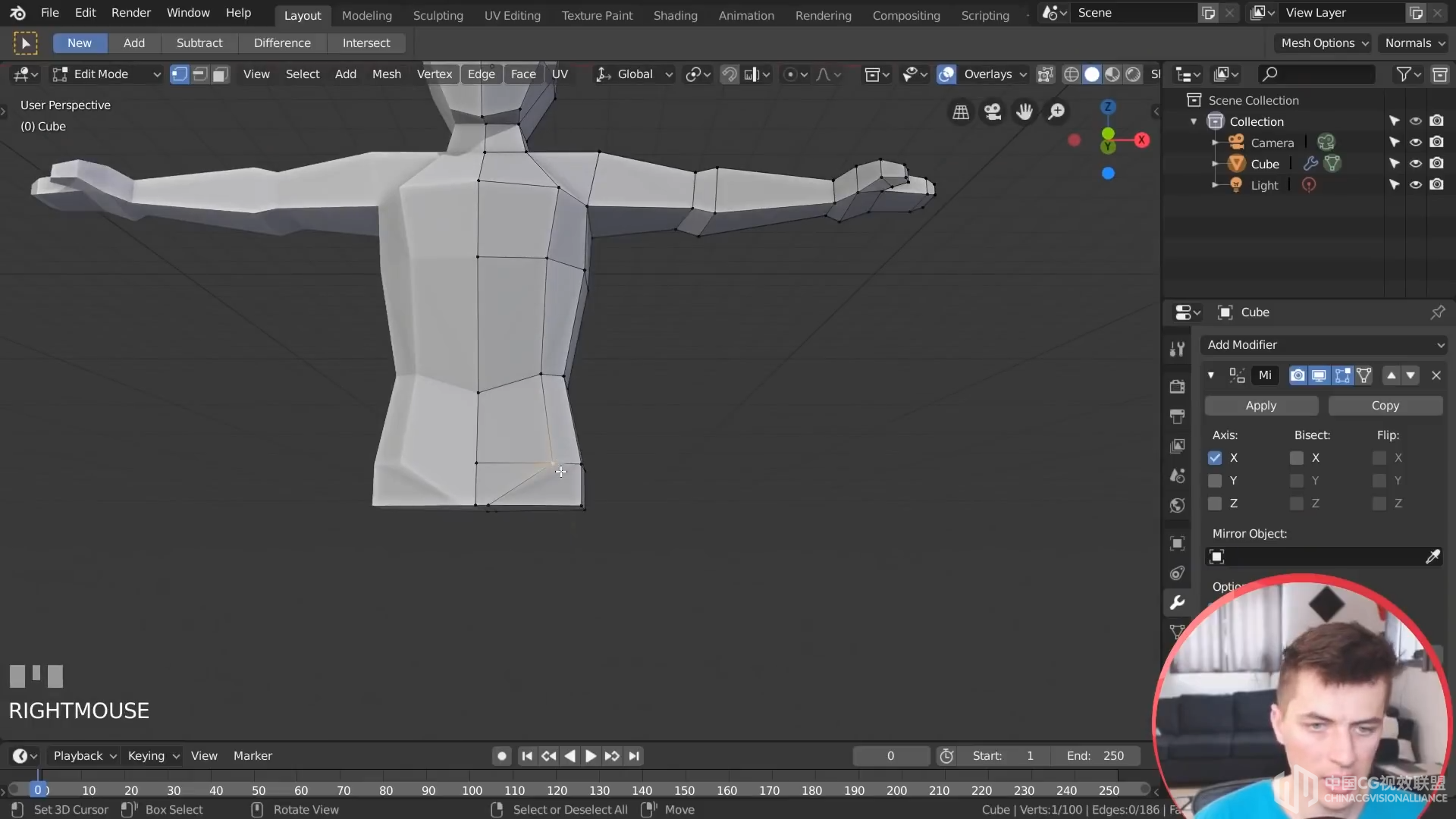
Task: Toggle Mirror modifier viewport display icon
Action: 1319,375
